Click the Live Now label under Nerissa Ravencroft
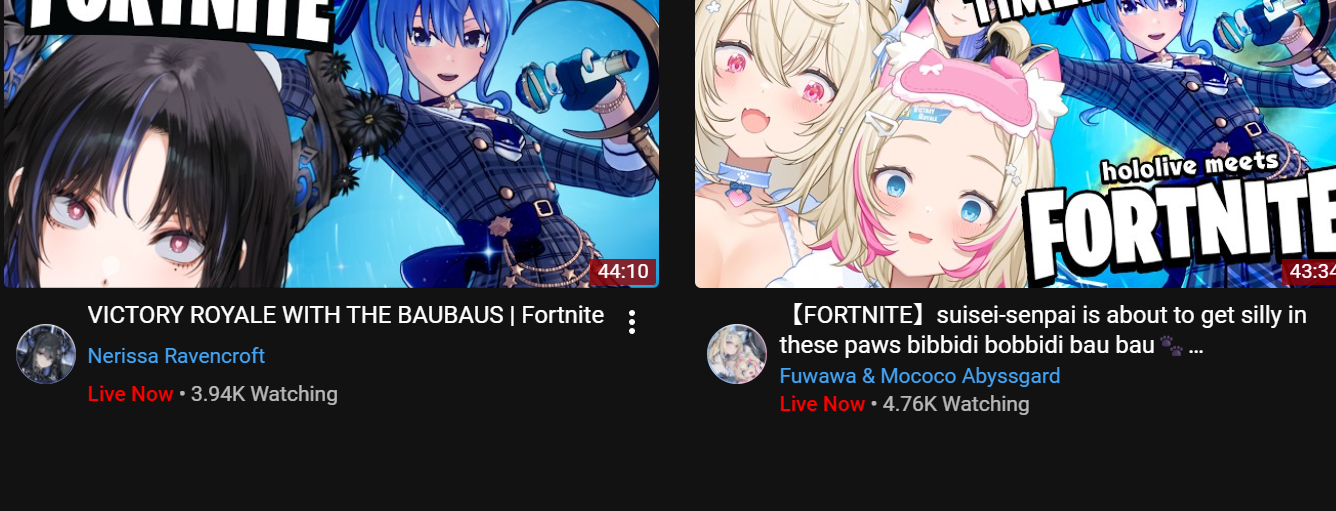Viewport: 1336px width, 511px height. point(131,394)
